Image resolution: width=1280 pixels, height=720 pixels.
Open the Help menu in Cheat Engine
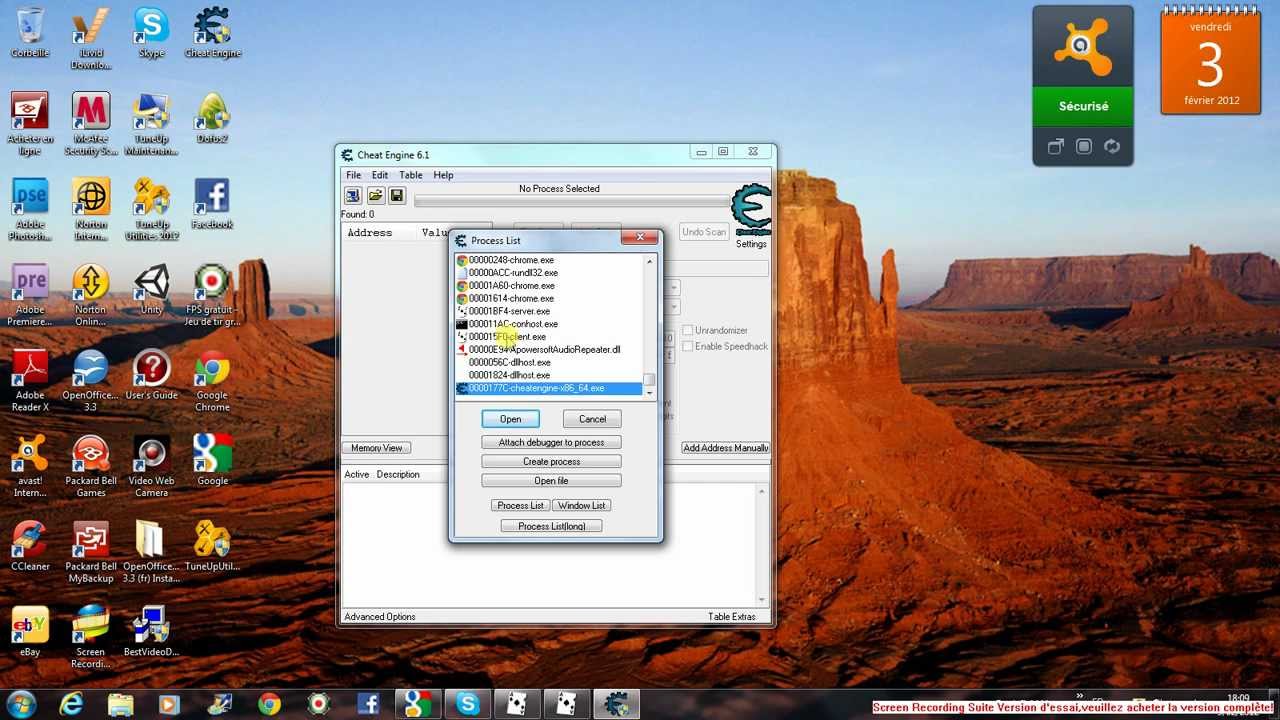pos(443,175)
